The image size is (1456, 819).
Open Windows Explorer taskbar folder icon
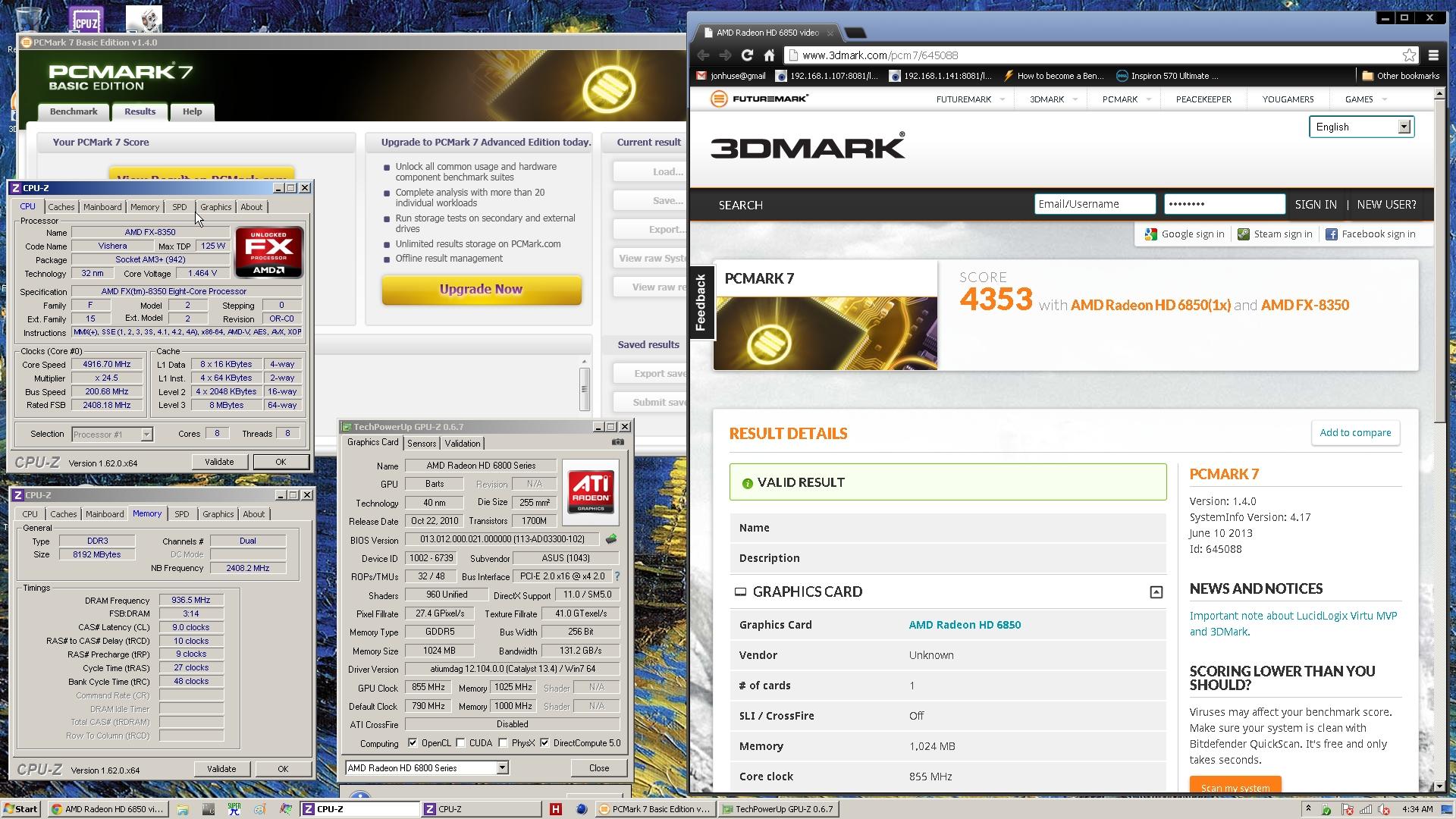[x=182, y=809]
